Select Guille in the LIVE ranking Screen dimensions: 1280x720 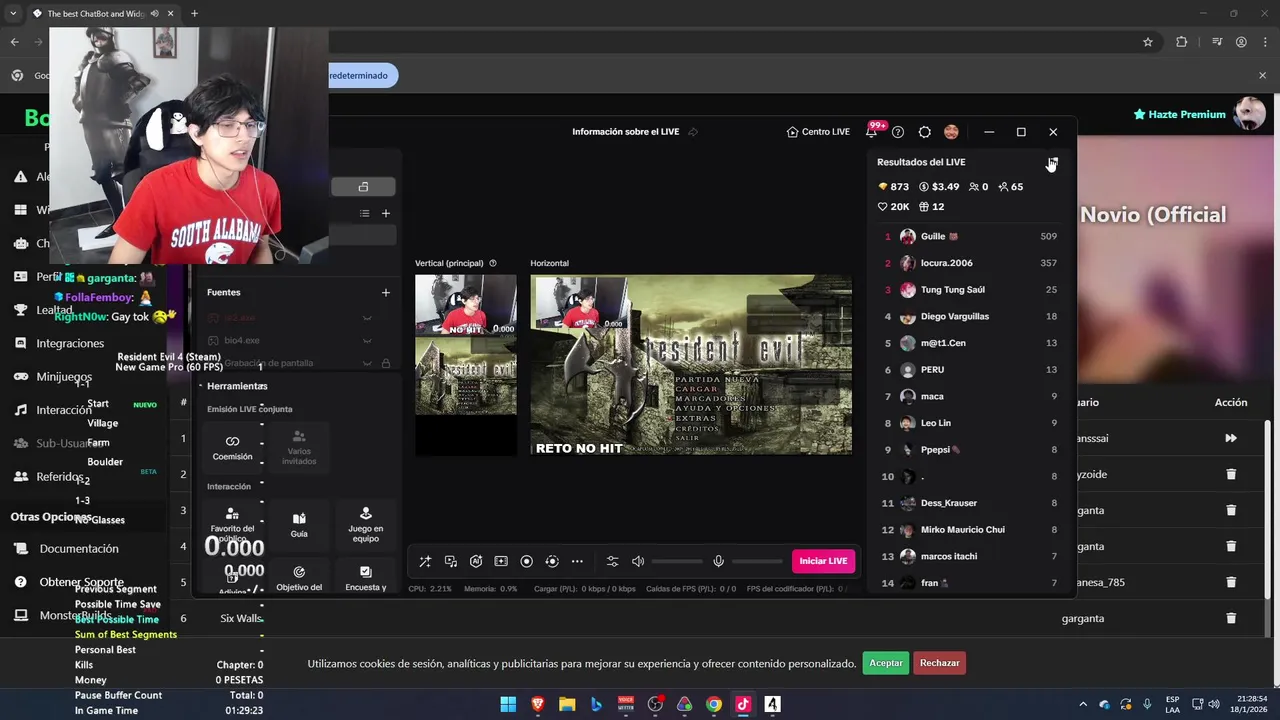click(x=968, y=237)
